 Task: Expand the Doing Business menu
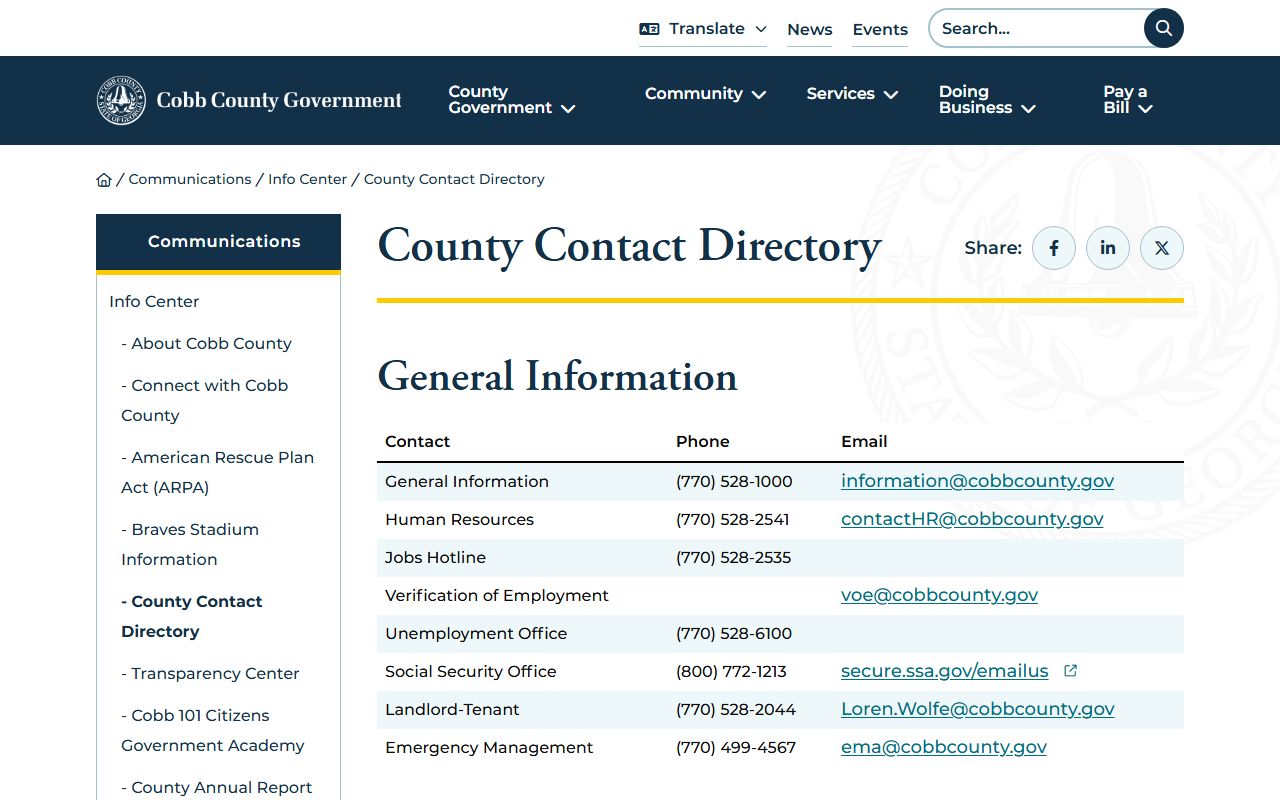pos(987,100)
